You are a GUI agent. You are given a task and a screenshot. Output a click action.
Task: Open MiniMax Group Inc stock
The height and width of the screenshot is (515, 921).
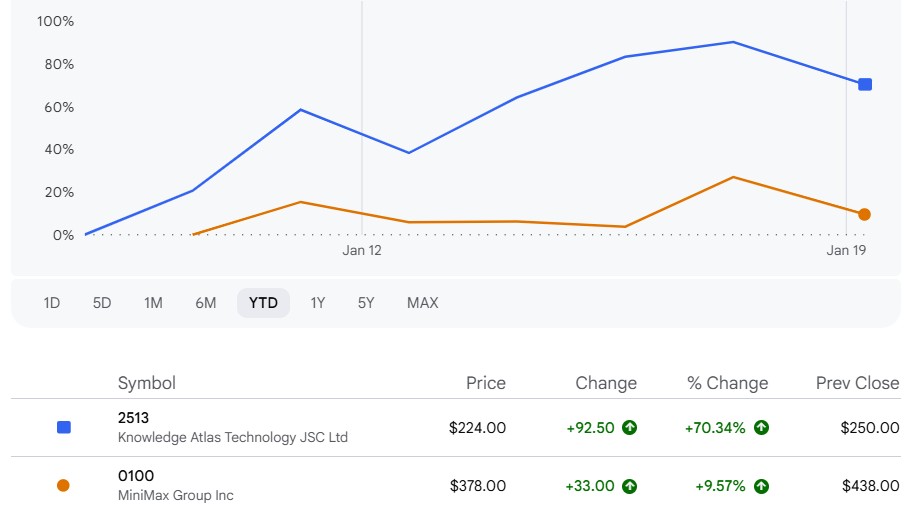[175, 495]
